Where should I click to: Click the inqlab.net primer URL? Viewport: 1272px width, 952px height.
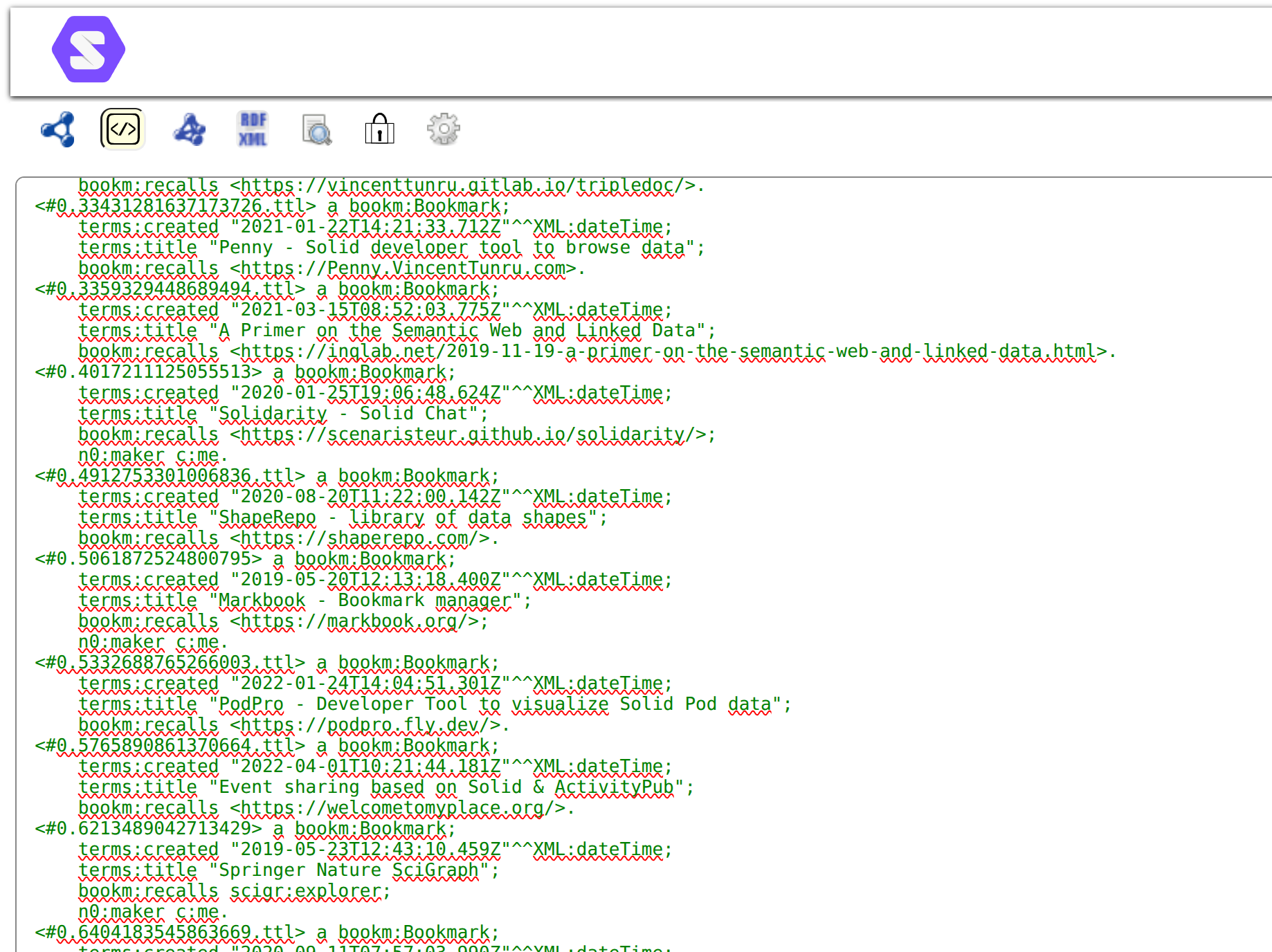pos(668,351)
